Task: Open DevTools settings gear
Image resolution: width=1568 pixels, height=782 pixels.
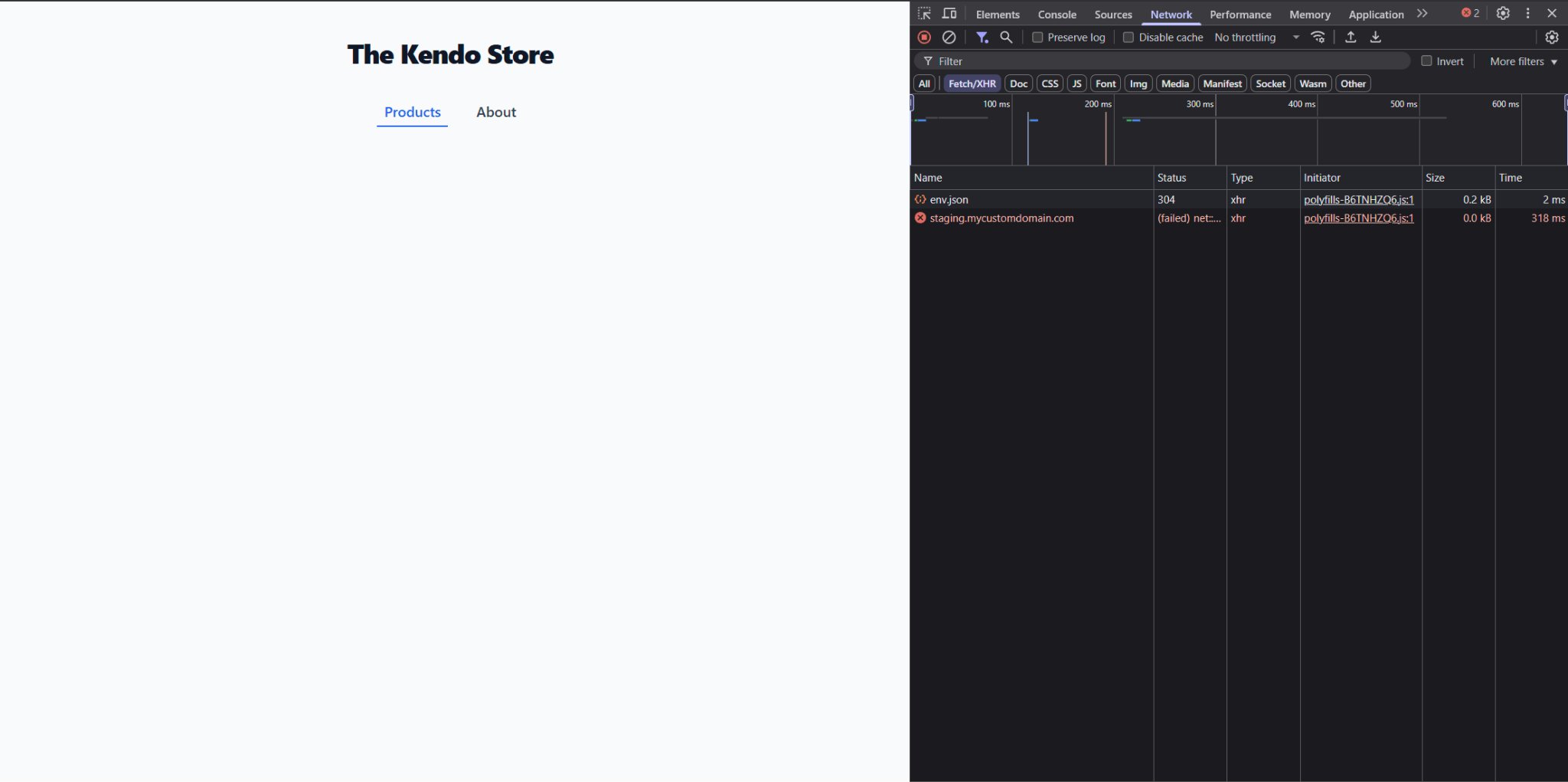Action: pos(1503,14)
